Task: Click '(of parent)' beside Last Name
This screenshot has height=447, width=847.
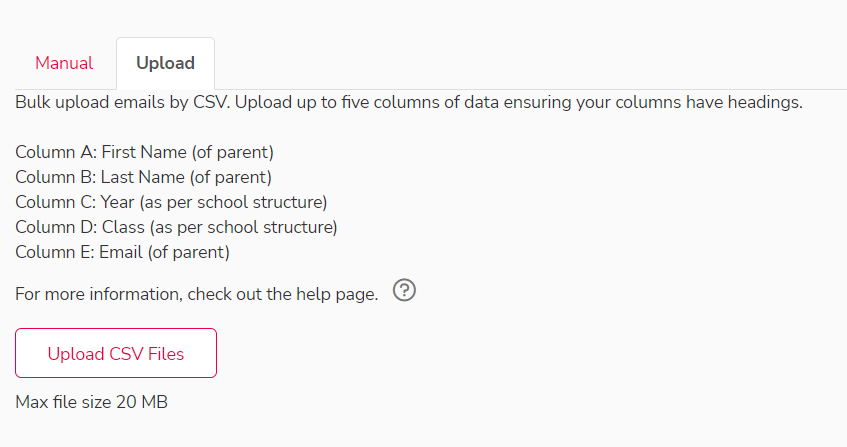Action: 231,177
